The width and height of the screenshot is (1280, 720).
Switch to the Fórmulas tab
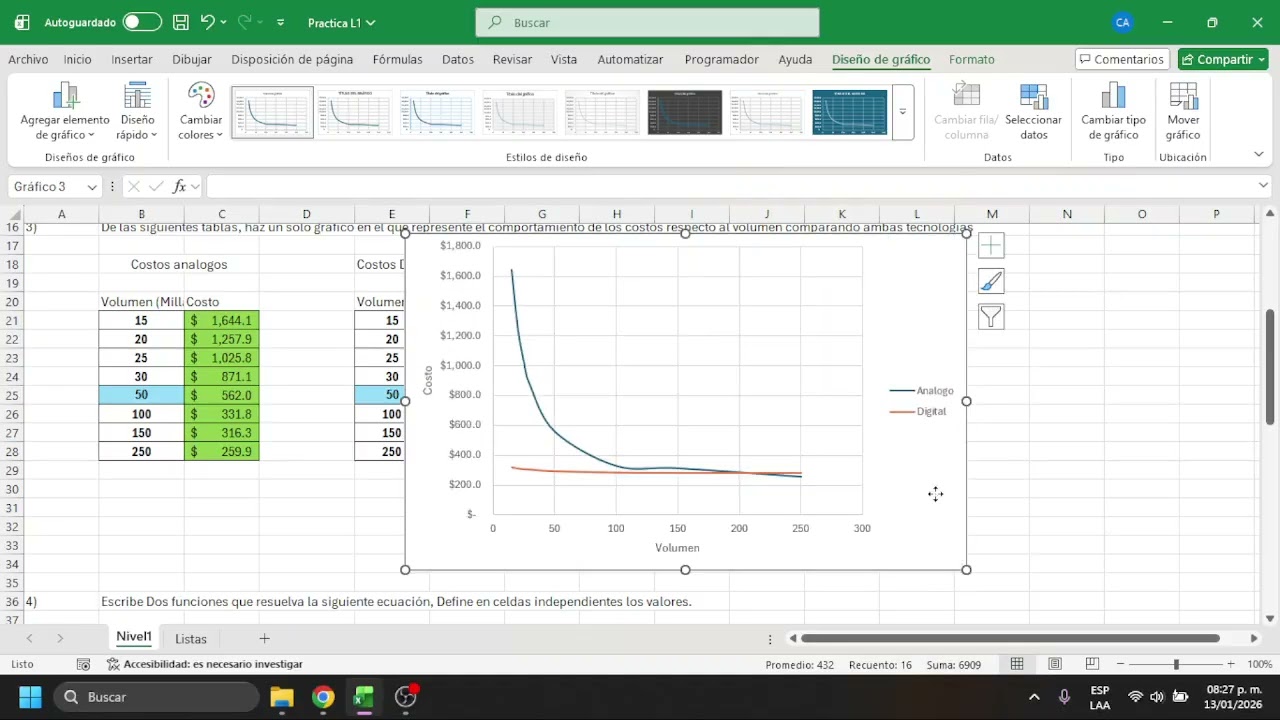coord(397,59)
